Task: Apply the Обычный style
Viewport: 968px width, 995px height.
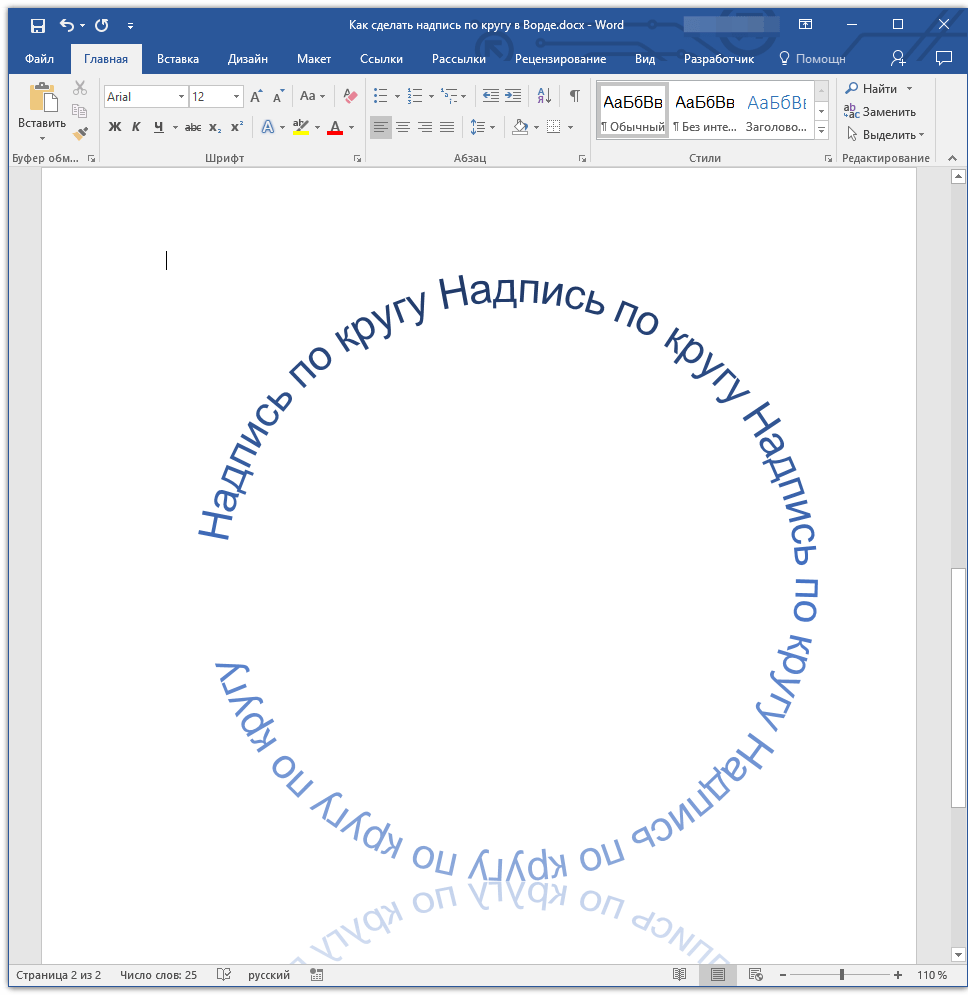Action: (x=632, y=110)
